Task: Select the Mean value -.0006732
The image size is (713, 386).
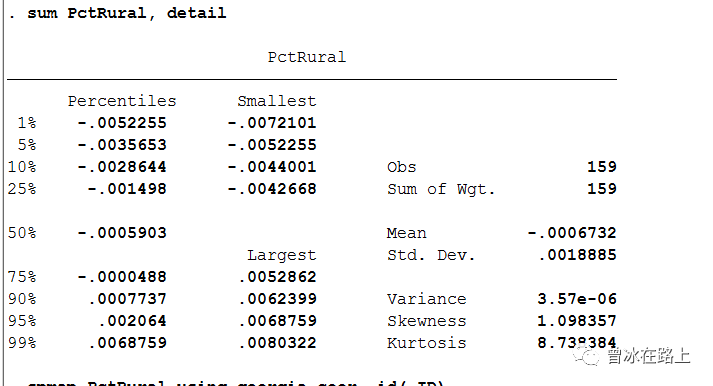Action: point(572,233)
